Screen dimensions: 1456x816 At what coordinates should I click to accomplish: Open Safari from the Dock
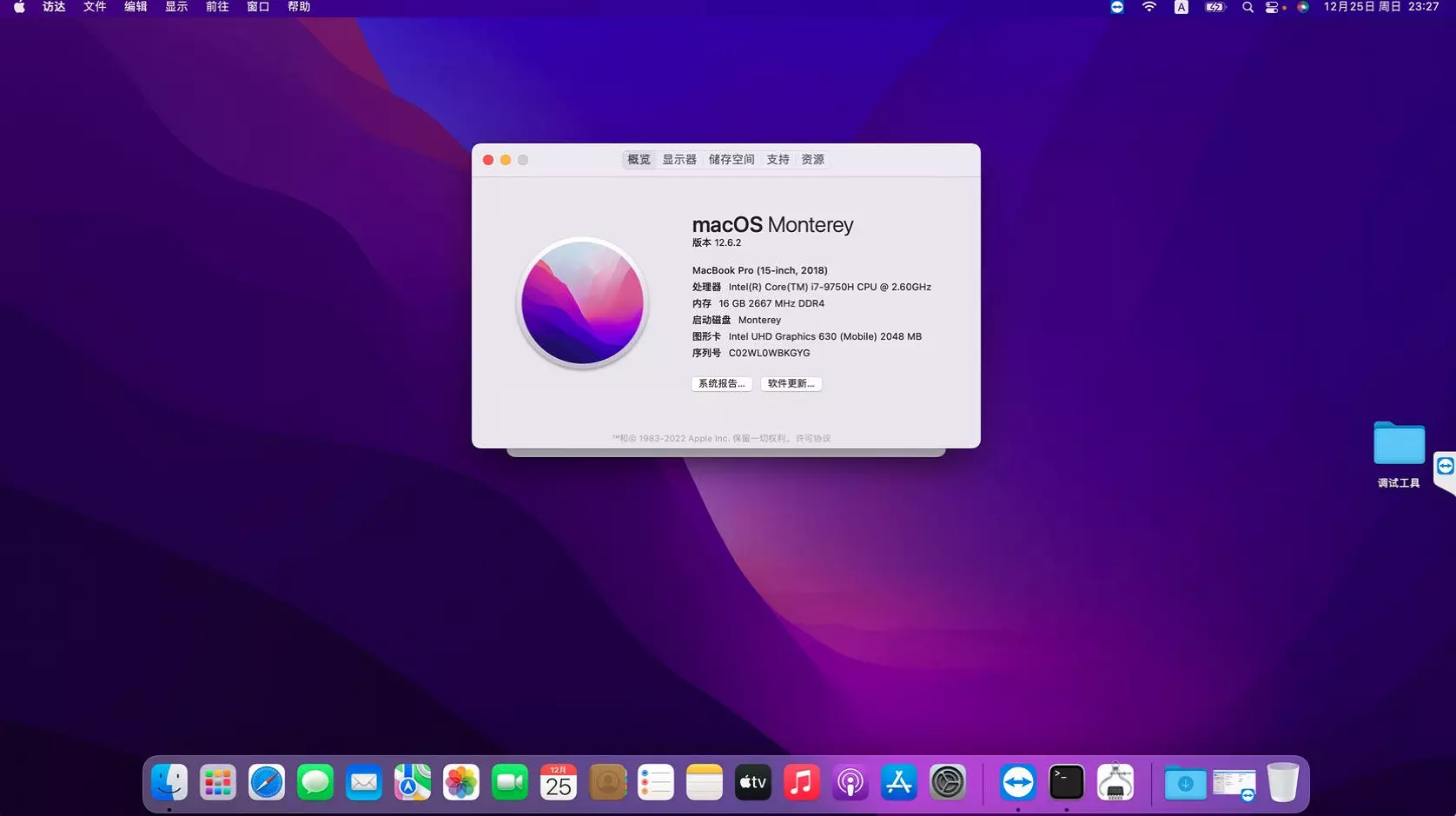tap(267, 783)
